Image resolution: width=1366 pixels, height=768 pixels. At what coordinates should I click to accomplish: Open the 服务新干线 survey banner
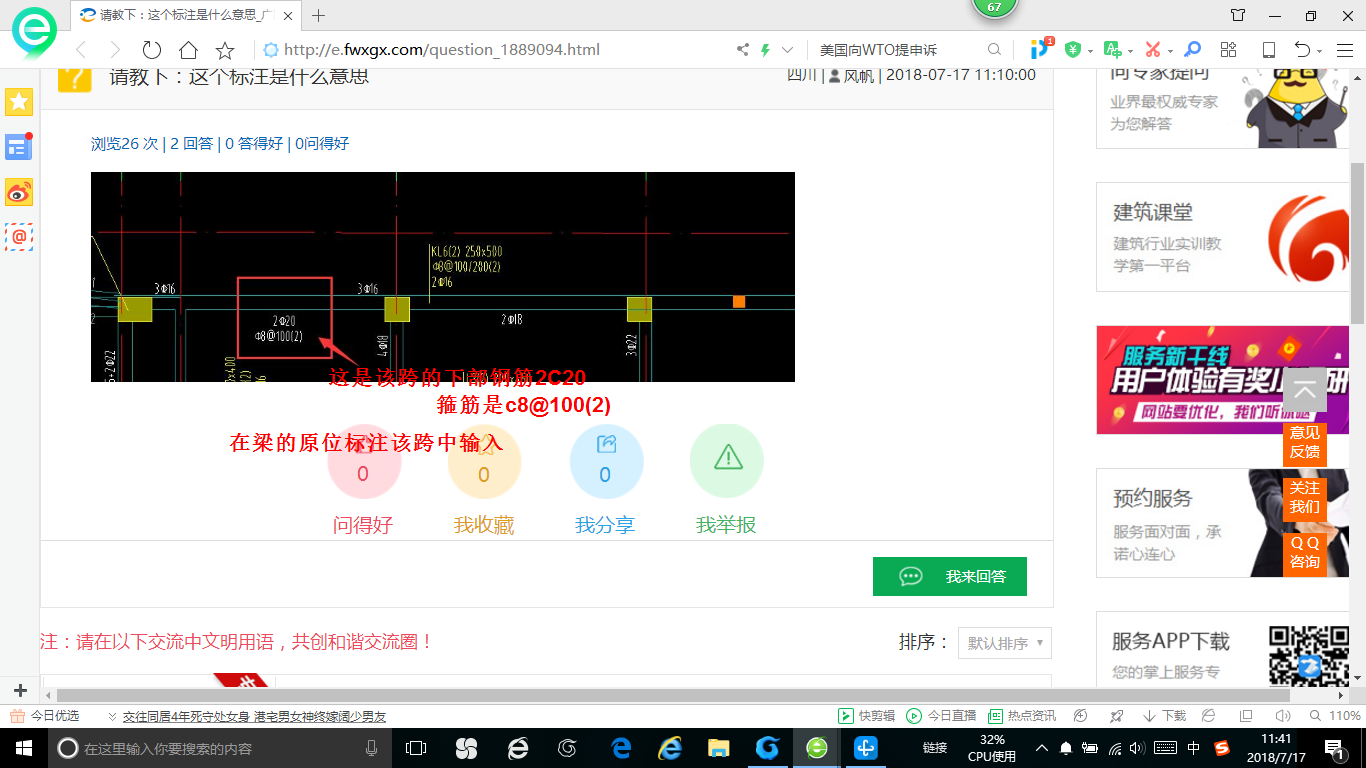coord(1223,380)
